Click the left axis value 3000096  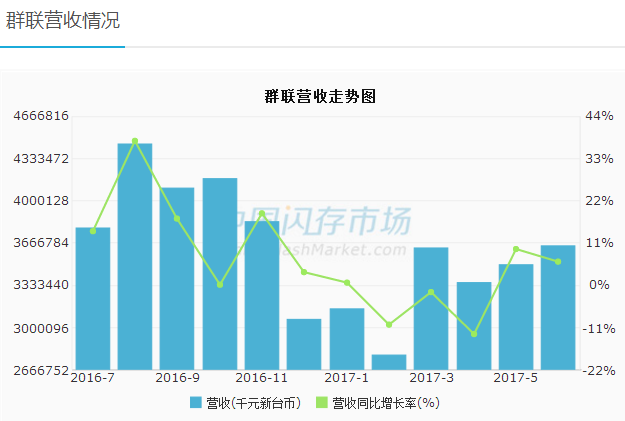pyautogui.click(x=41, y=329)
